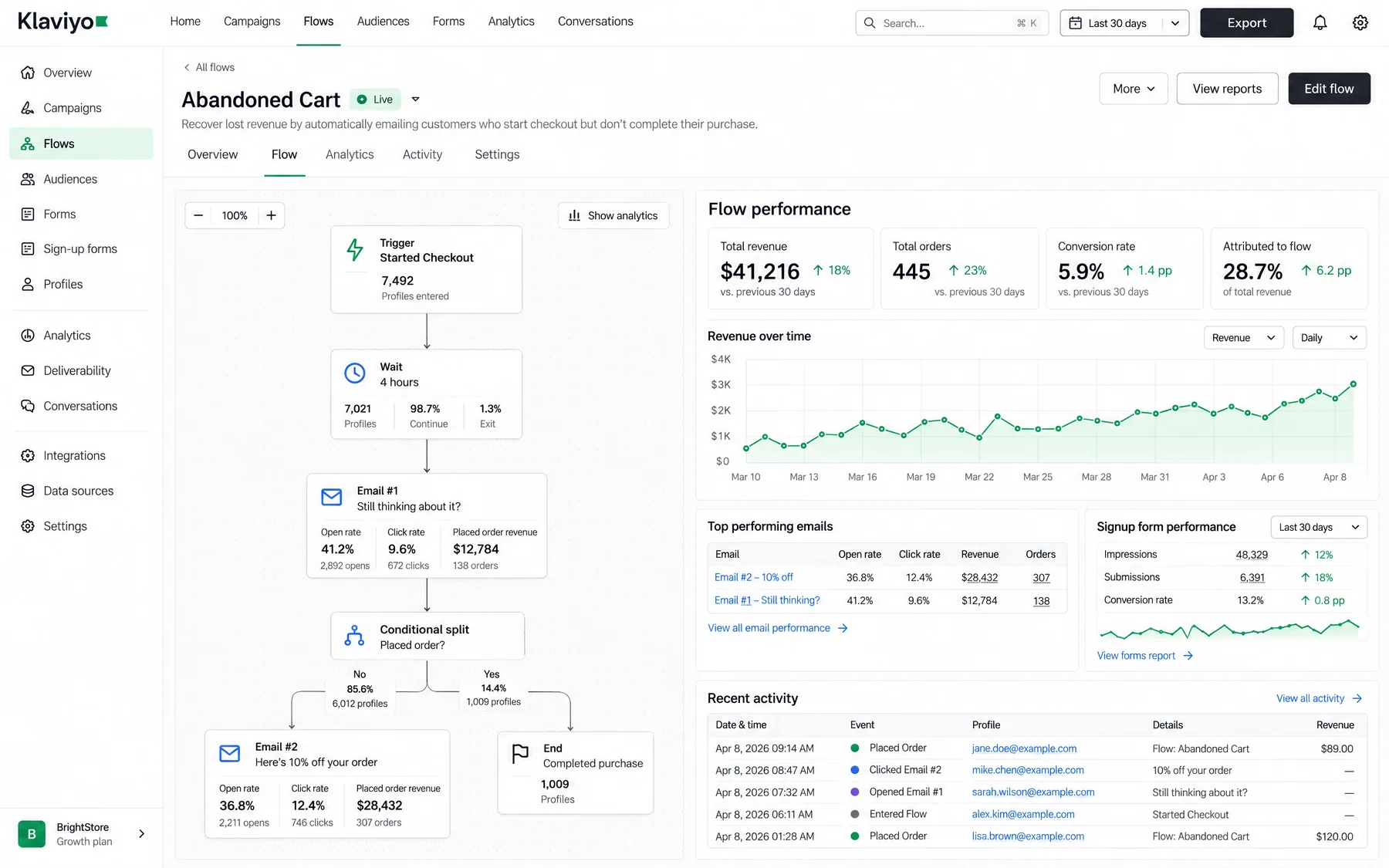This screenshot has height=868, width=1389.
Task: Click the 6,391 submissions value
Action: tap(1252, 577)
